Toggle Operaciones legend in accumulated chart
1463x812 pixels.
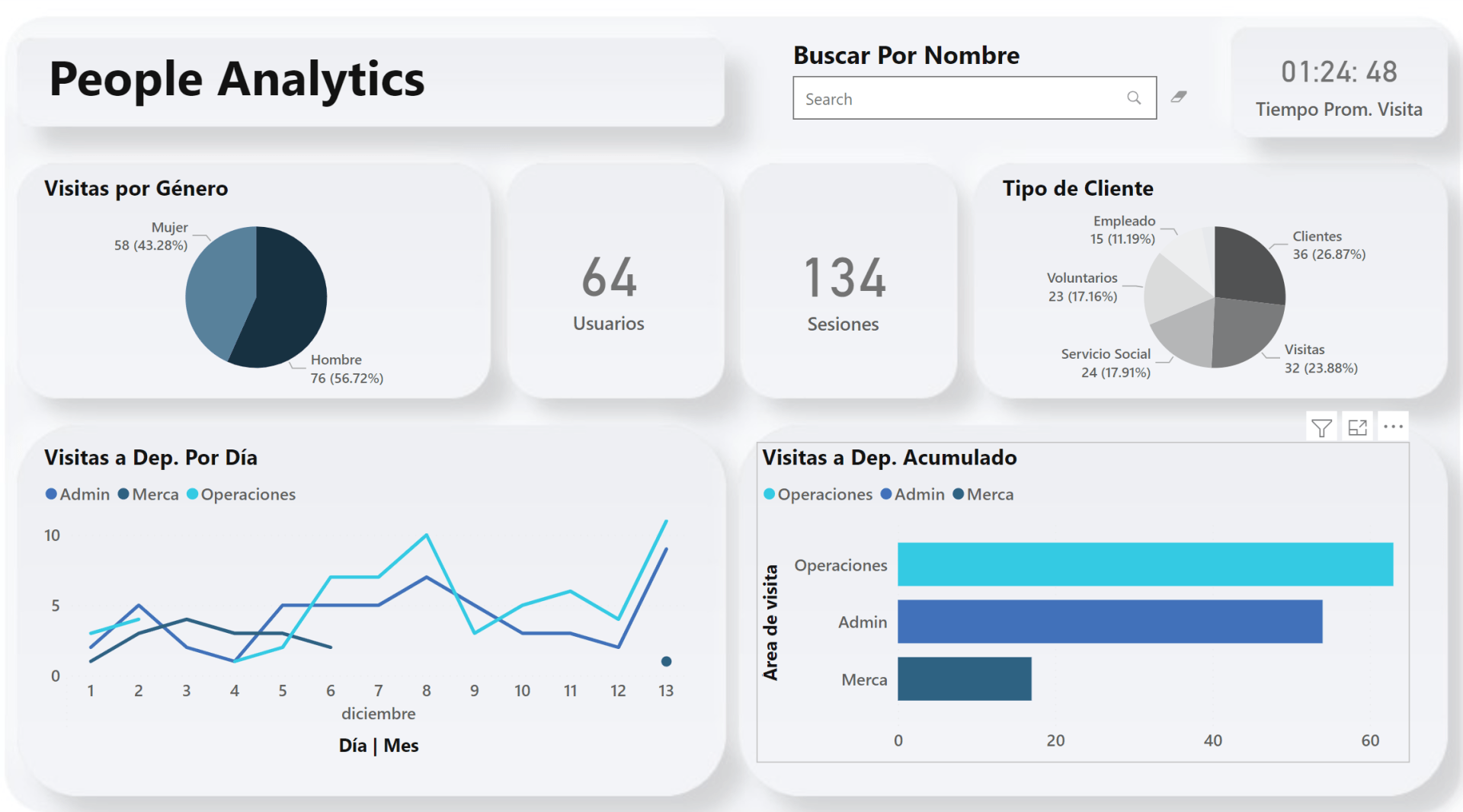(818, 494)
